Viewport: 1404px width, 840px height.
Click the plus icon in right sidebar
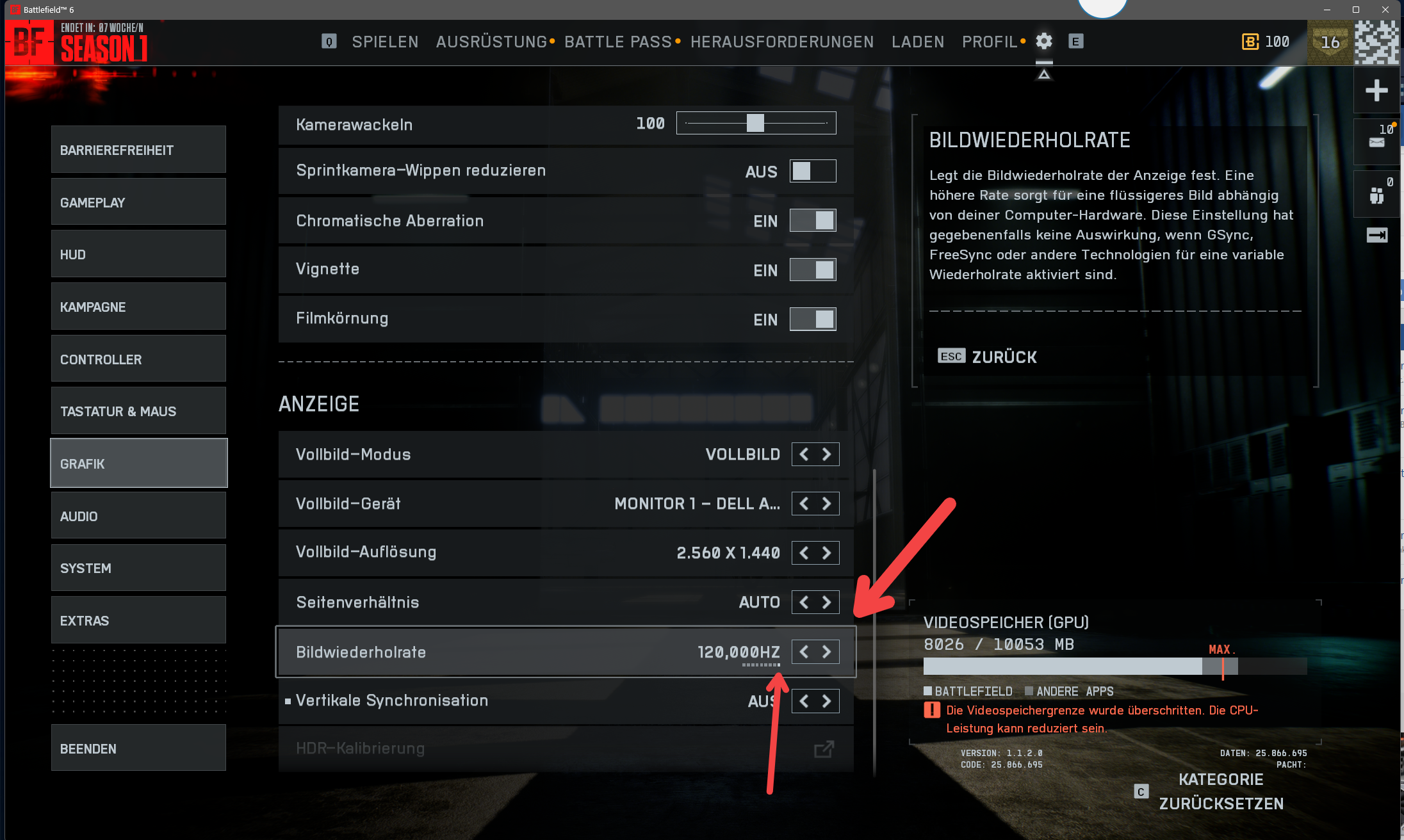point(1376,90)
